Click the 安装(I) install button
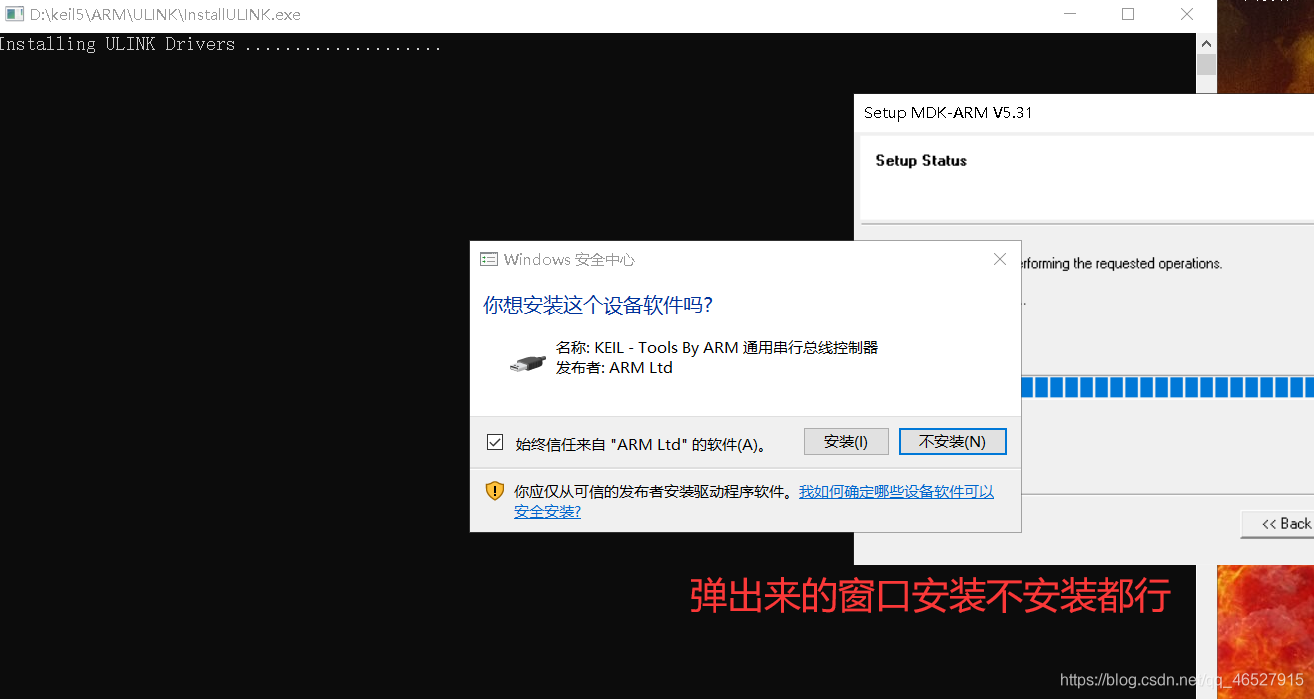The height and width of the screenshot is (699, 1314). pyautogui.click(x=846, y=442)
